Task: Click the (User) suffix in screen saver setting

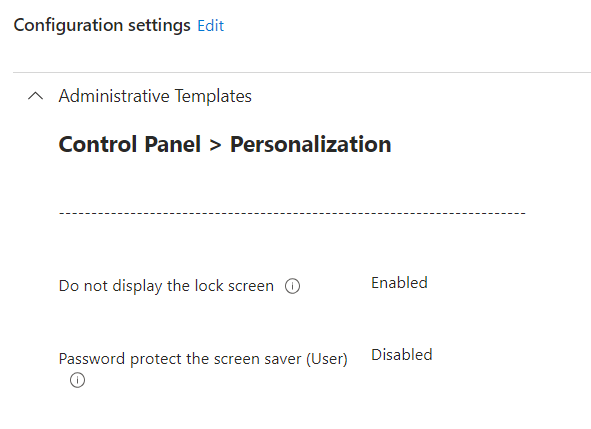Action: click(327, 359)
